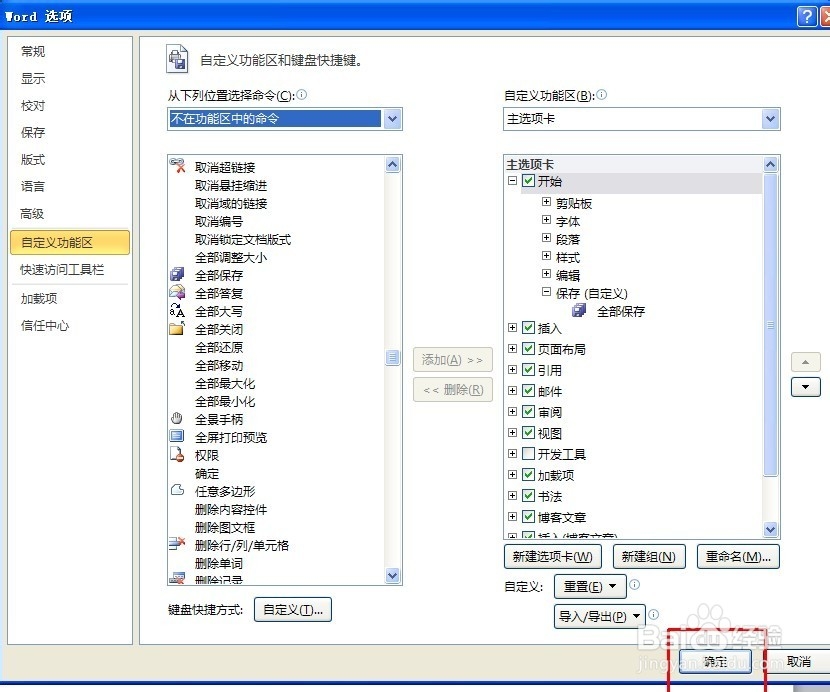This screenshot has height=692, width=830.
Task: Select 全部最大化 in the command list
Action: [225, 383]
